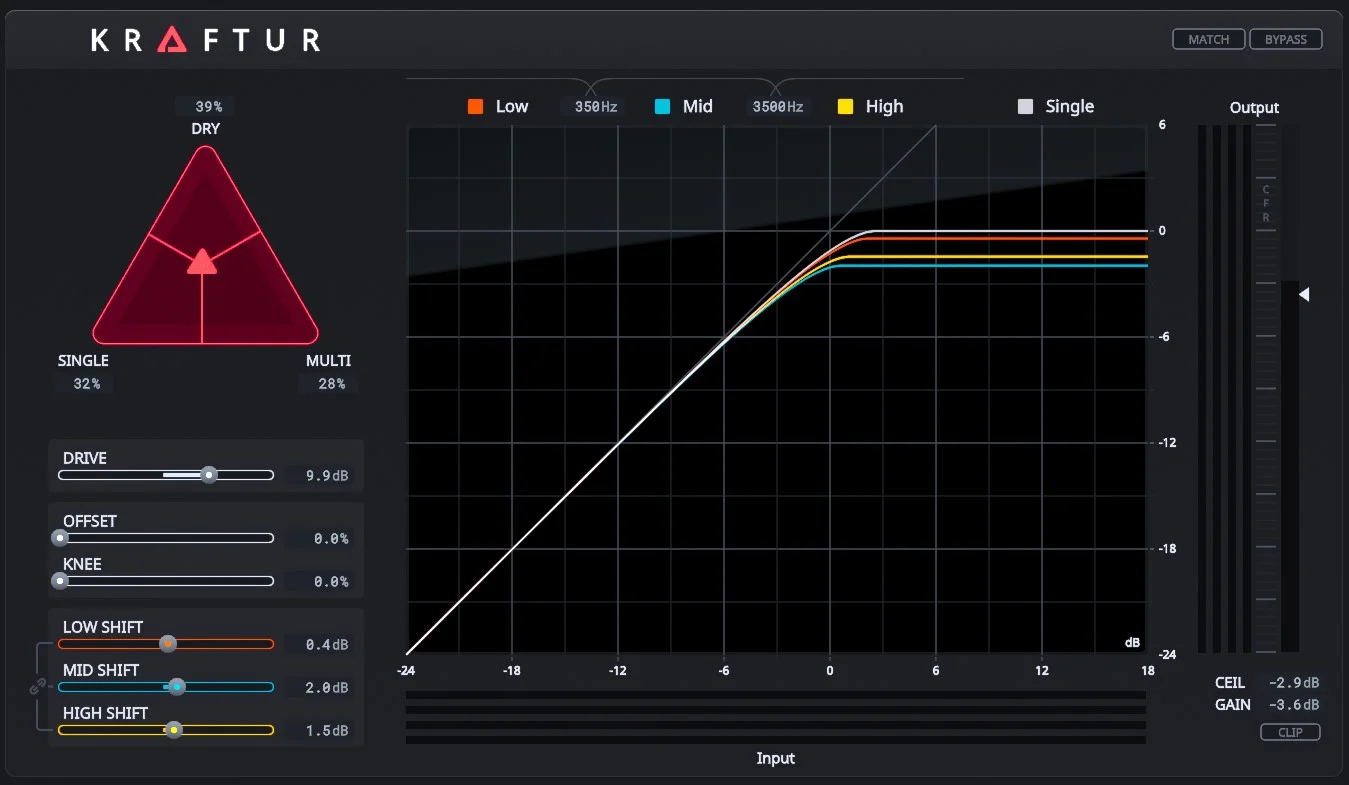The height and width of the screenshot is (785, 1349).
Task: Click the KNEE 0.0% value field
Action: point(322,582)
